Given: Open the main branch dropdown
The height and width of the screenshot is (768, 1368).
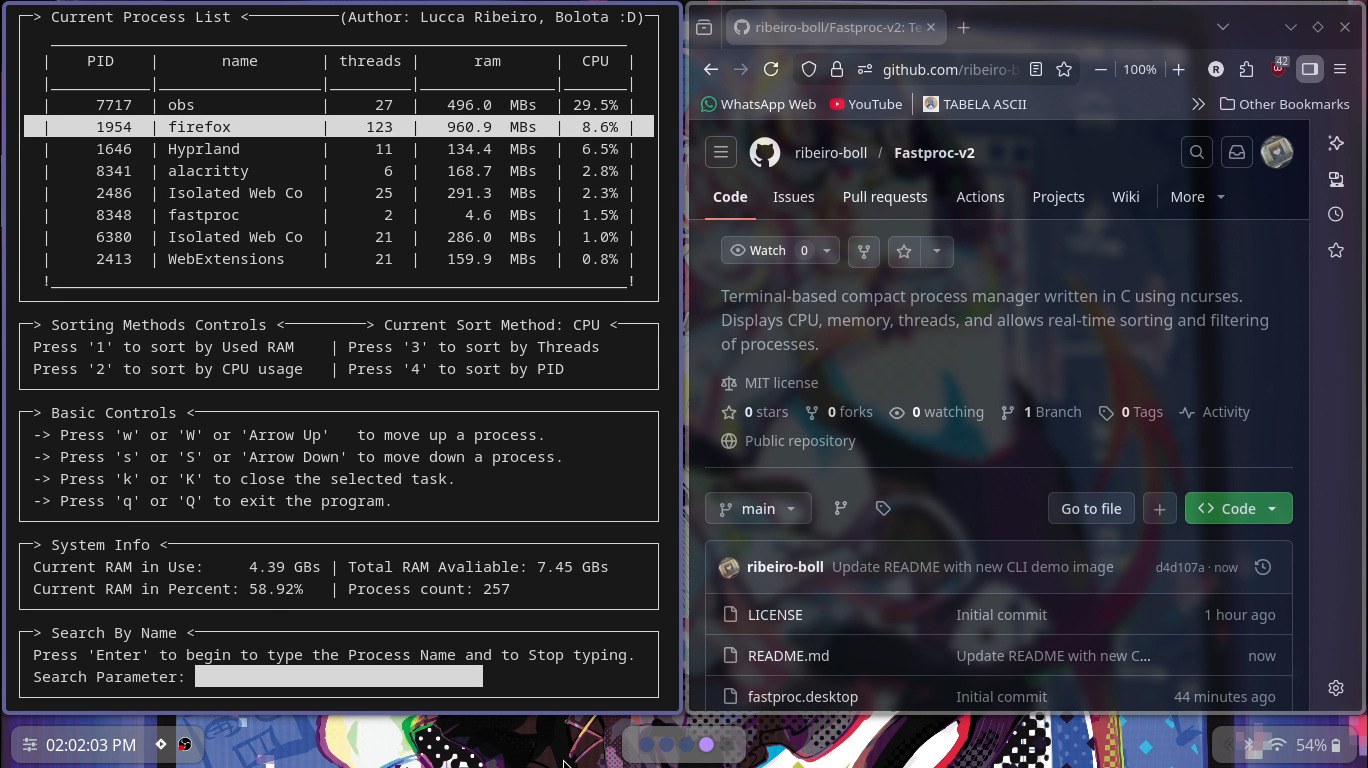Looking at the screenshot, I should click(758, 508).
